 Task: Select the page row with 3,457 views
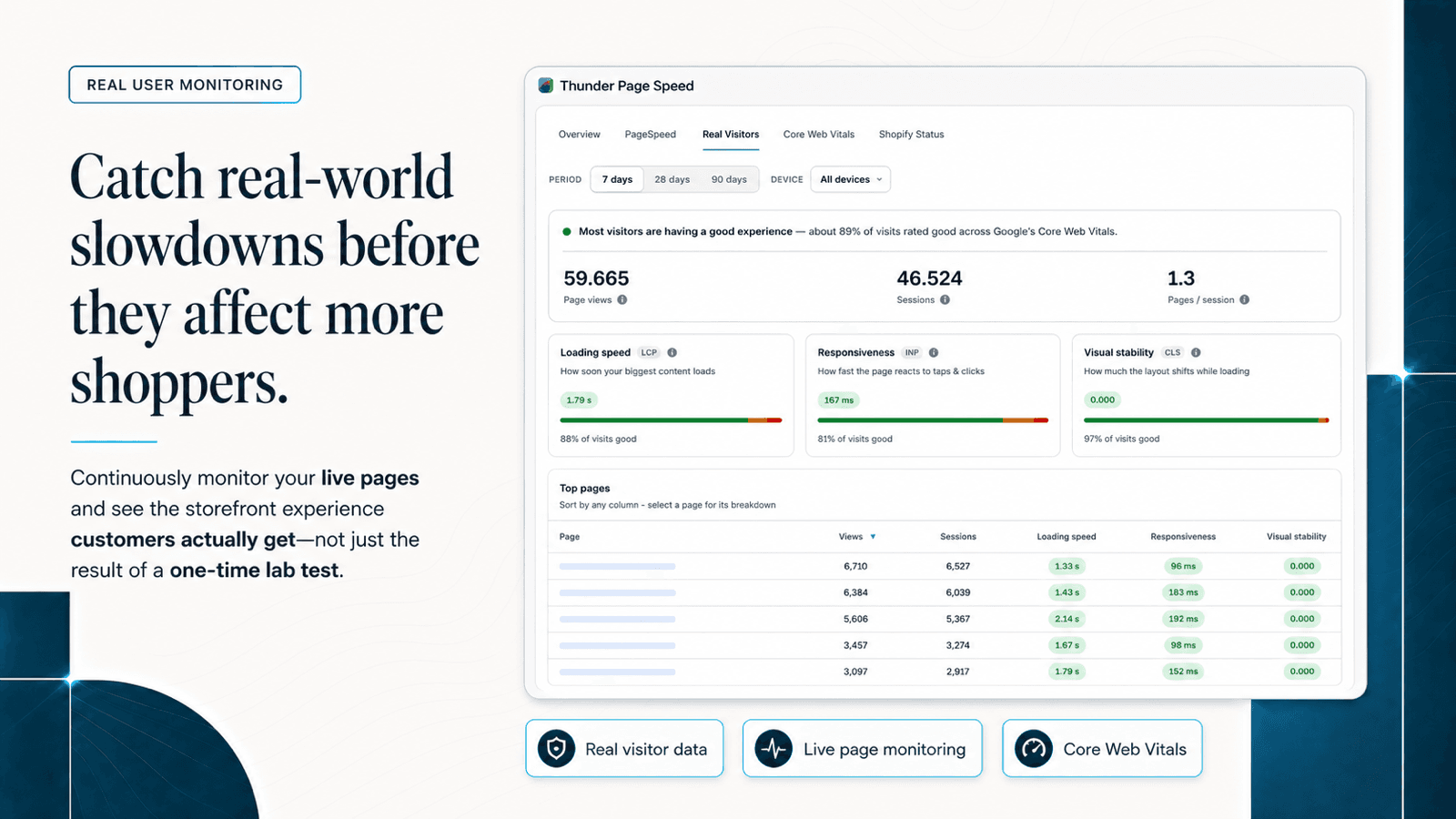(x=945, y=645)
